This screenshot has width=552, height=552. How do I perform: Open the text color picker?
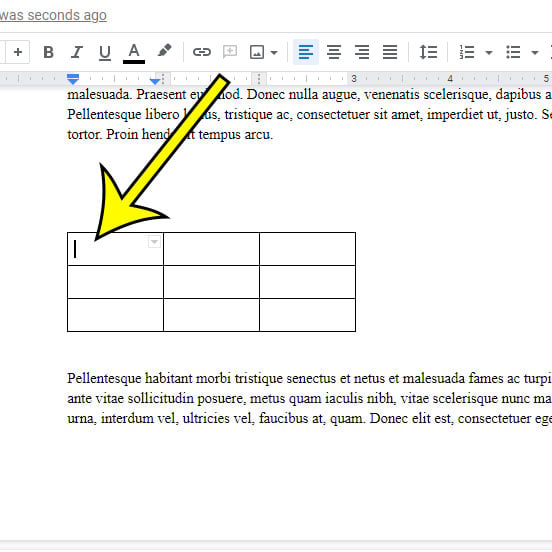134,53
